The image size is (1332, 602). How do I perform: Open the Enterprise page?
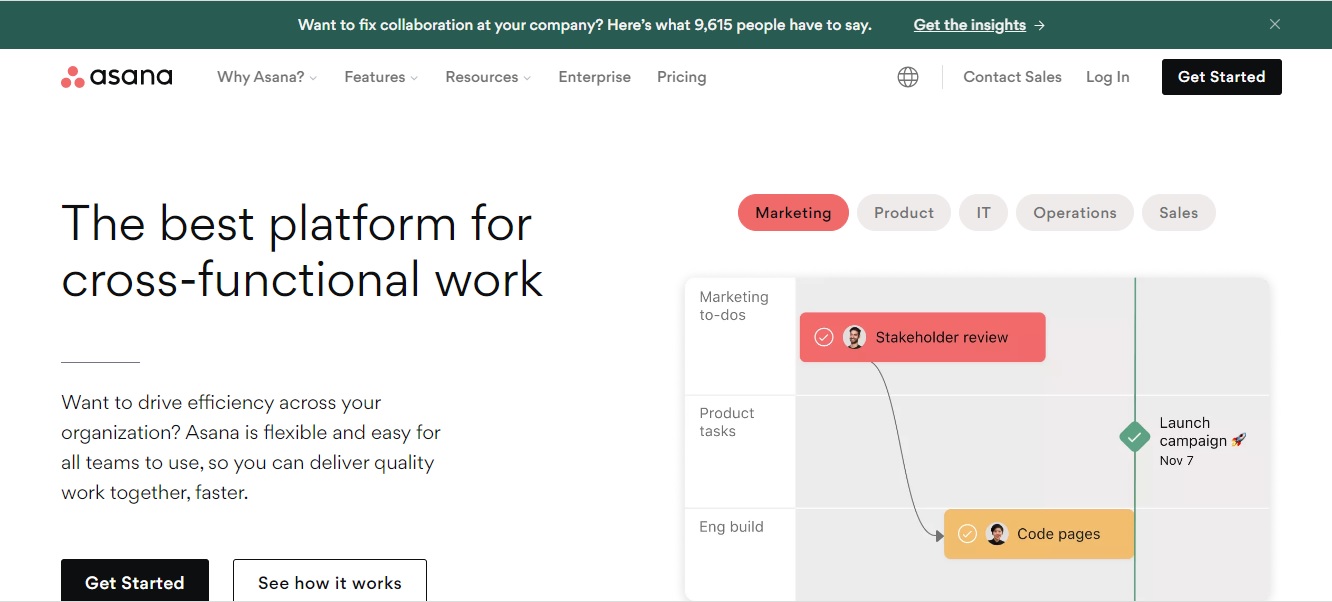tap(595, 77)
